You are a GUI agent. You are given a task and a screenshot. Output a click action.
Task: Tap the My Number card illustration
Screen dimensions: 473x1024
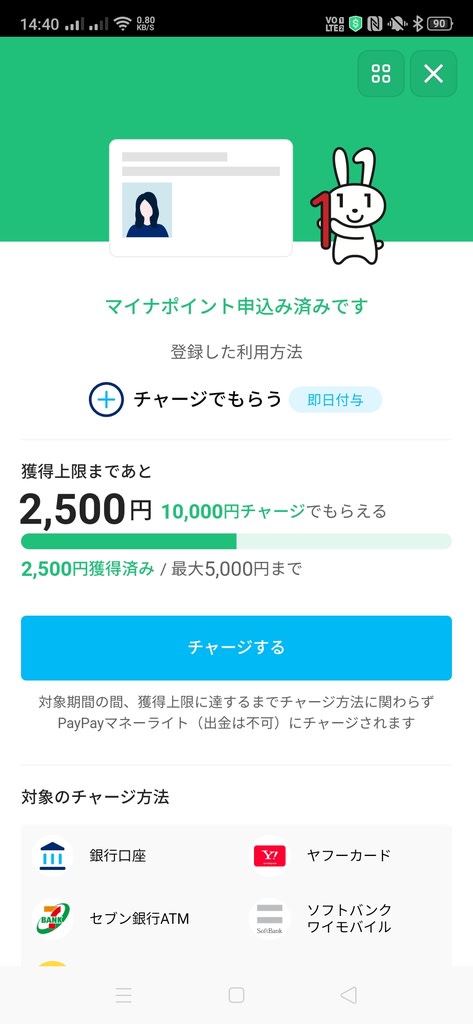(x=201, y=198)
